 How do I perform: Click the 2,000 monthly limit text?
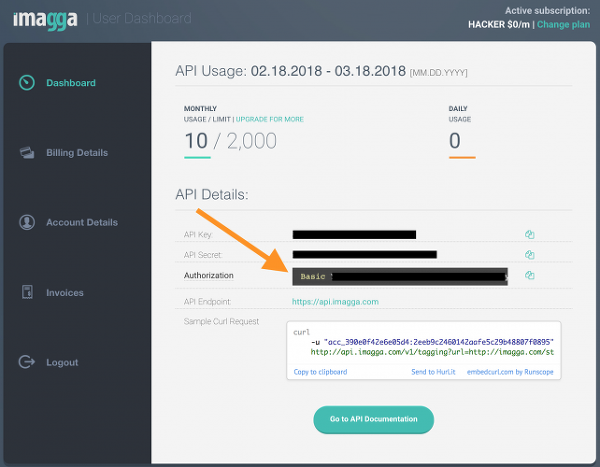point(251,142)
